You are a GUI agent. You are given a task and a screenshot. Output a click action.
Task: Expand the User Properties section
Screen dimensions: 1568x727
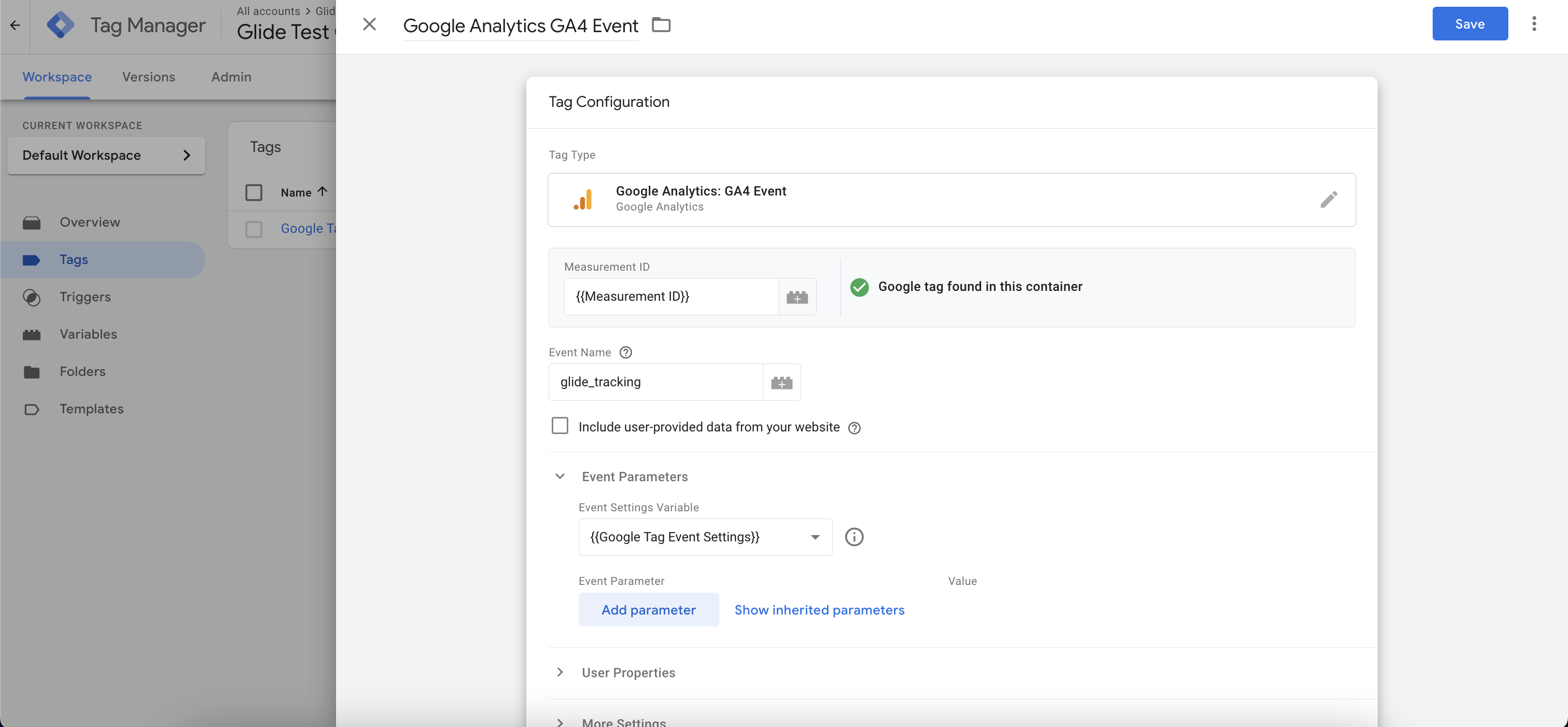click(559, 672)
